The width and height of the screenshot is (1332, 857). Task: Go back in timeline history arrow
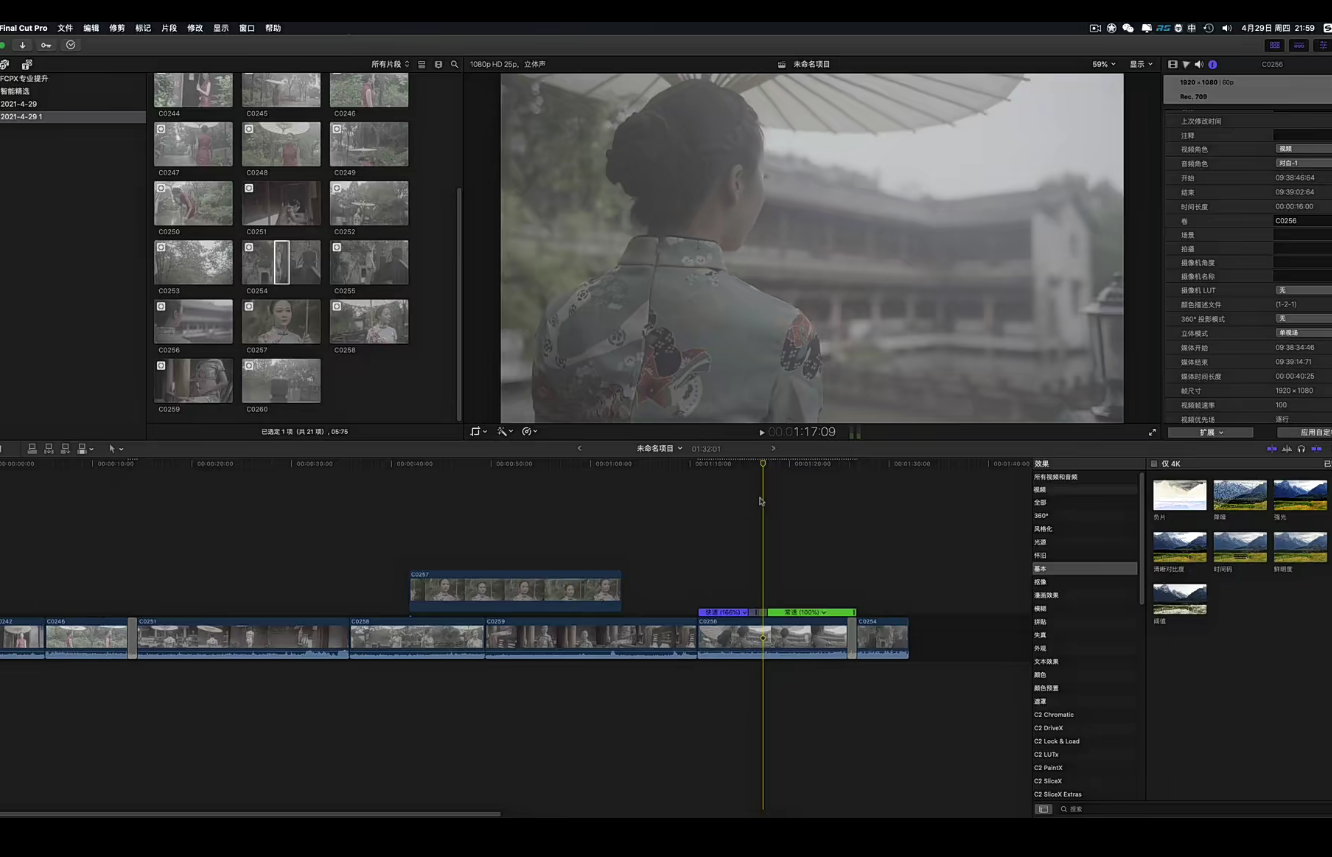580,448
